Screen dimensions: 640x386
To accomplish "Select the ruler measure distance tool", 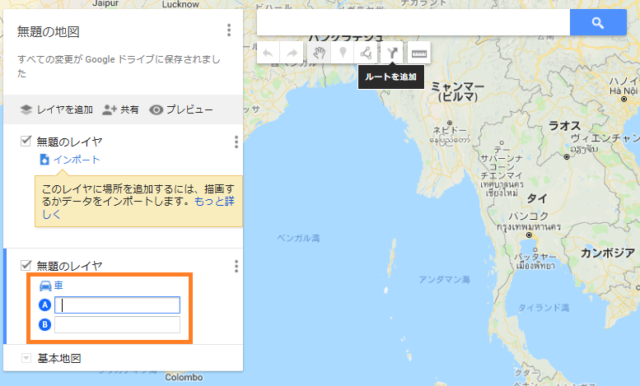I will (419, 53).
